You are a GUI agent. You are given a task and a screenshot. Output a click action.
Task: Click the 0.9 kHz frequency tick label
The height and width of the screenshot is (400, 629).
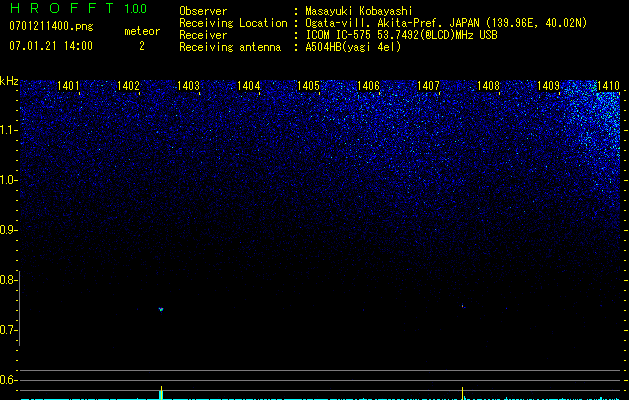(7, 230)
